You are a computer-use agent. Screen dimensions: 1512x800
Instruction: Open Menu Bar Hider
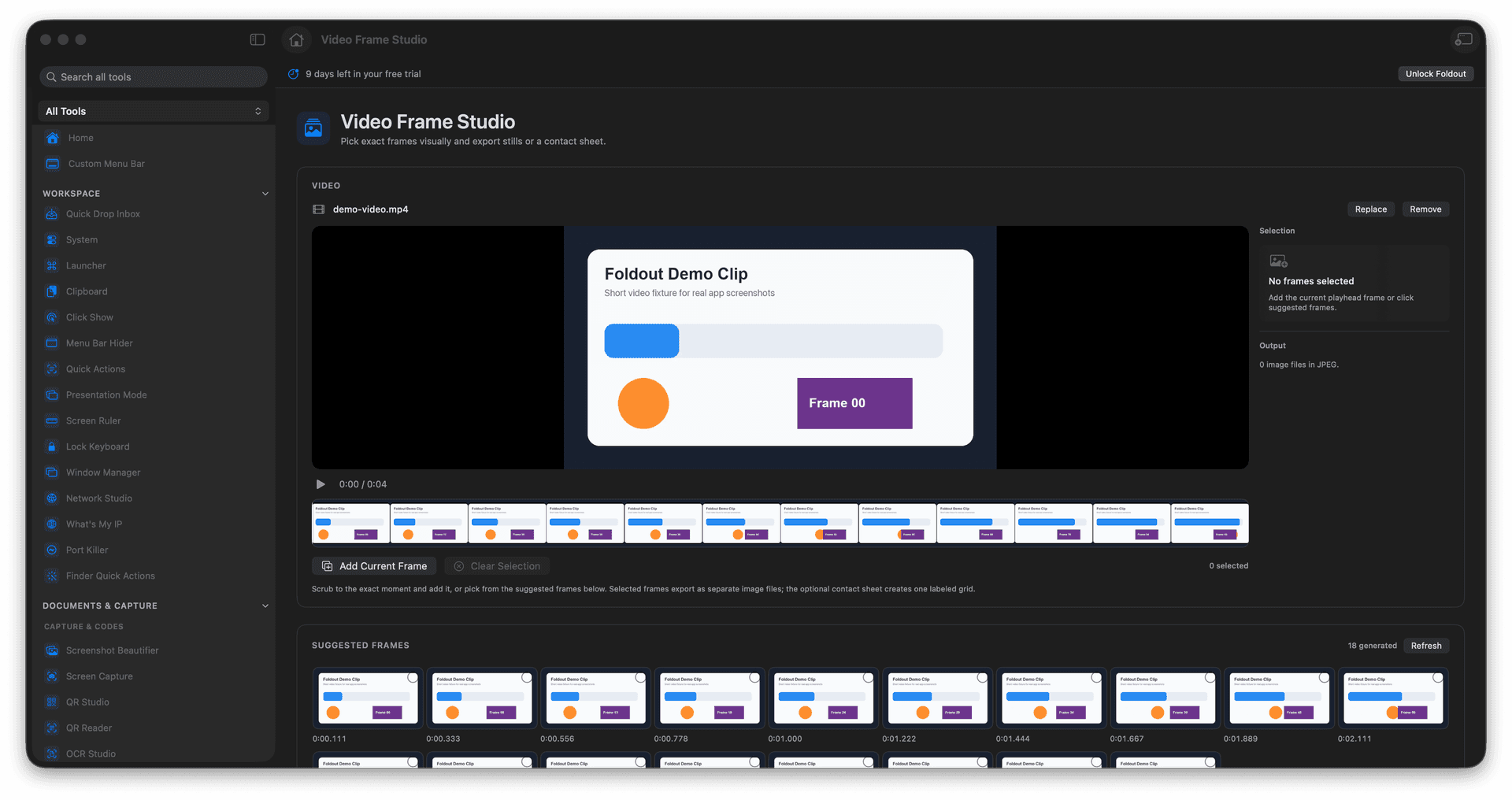[x=154, y=343]
